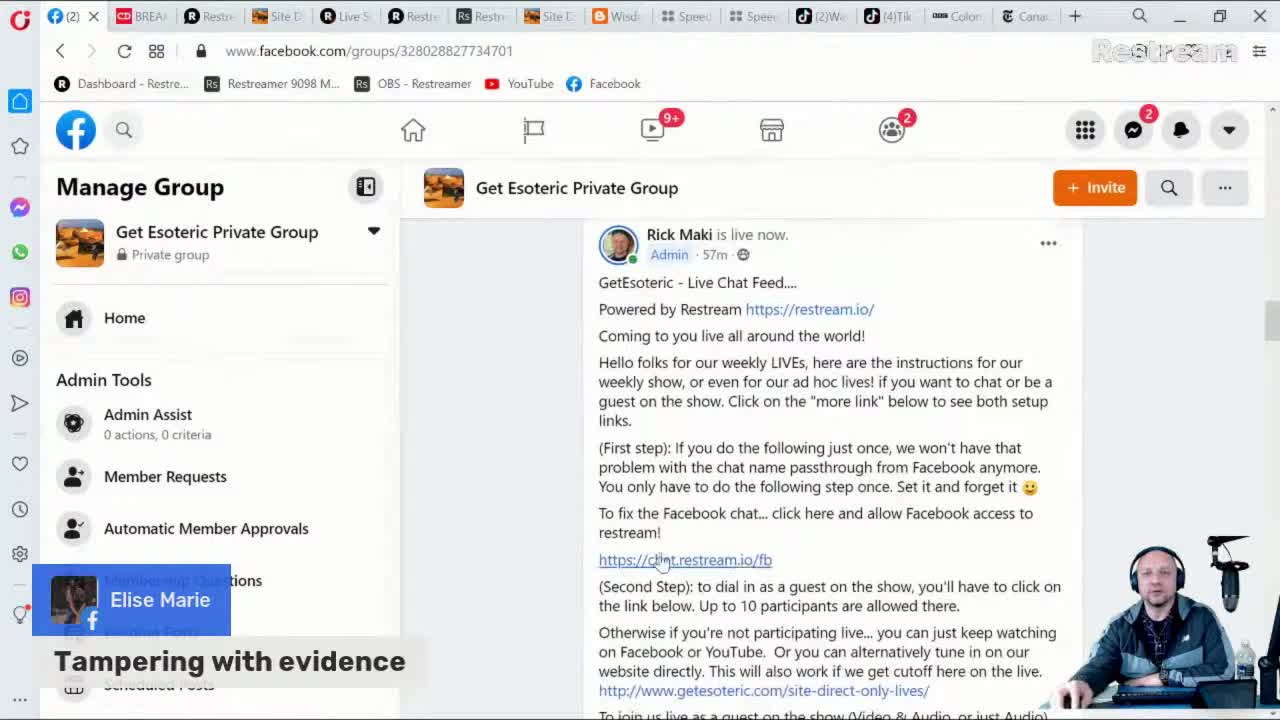Image resolution: width=1280 pixels, height=720 pixels.
Task: Open the player icon in sidebar
Action: click(x=20, y=358)
